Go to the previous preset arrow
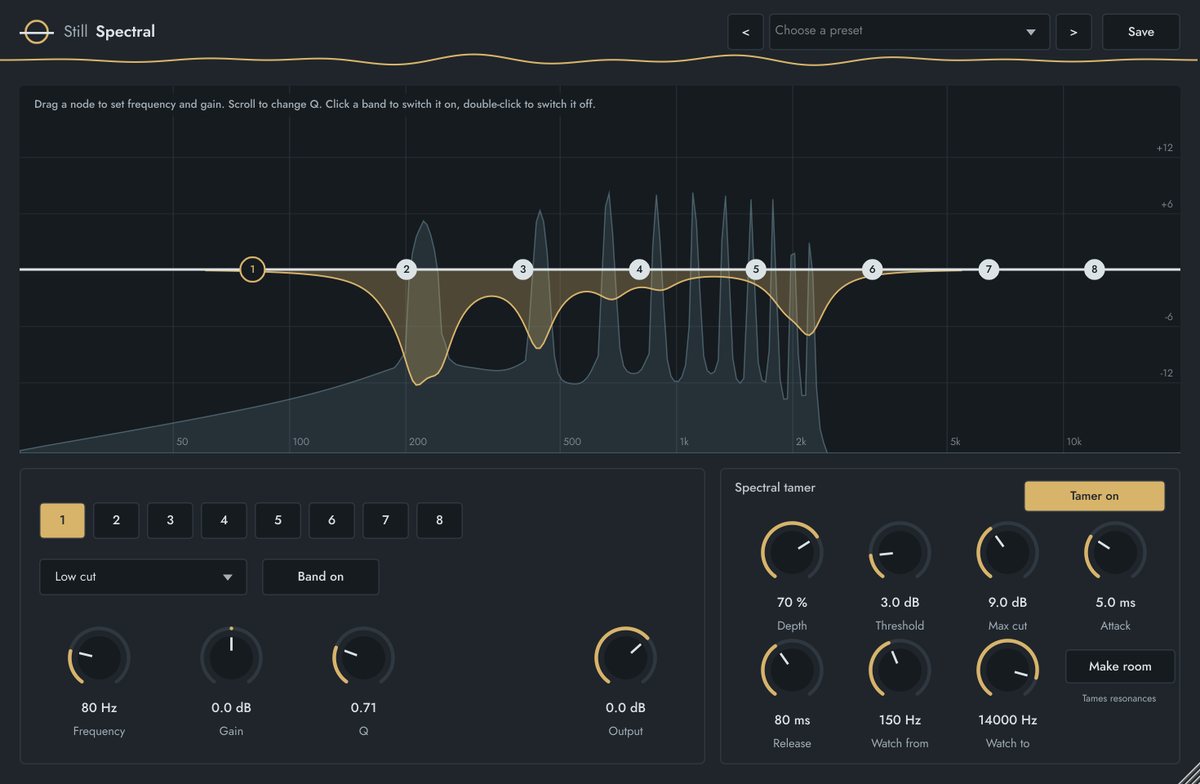Screen dimensions: 1200x784 [745, 32]
